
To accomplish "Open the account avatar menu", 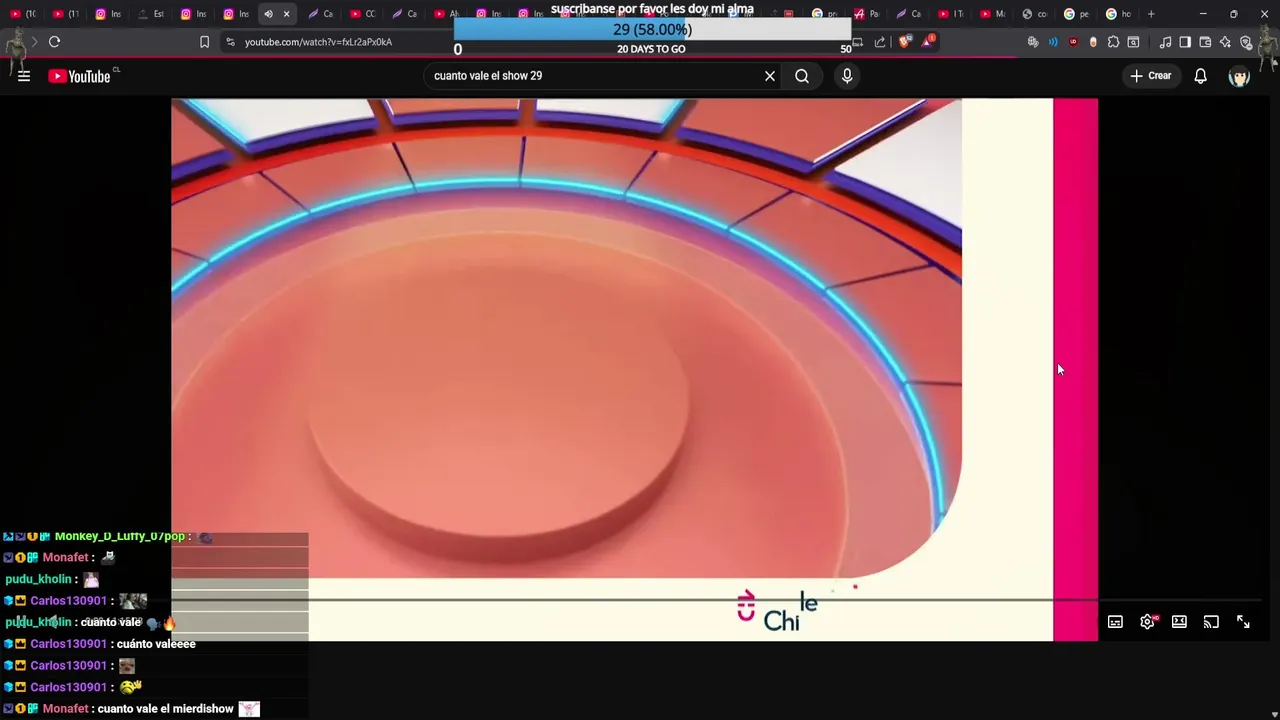I will pyautogui.click(x=1240, y=76).
